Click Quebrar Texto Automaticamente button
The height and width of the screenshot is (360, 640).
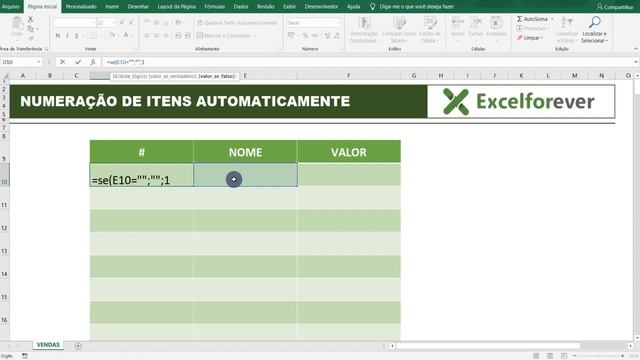[x=237, y=23]
